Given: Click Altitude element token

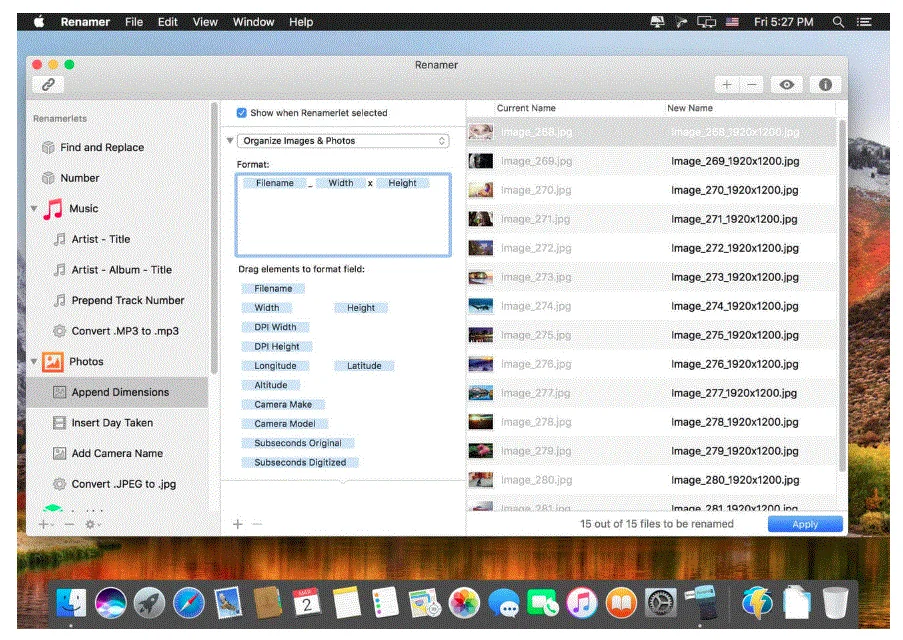Looking at the screenshot, I should (x=271, y=385).
